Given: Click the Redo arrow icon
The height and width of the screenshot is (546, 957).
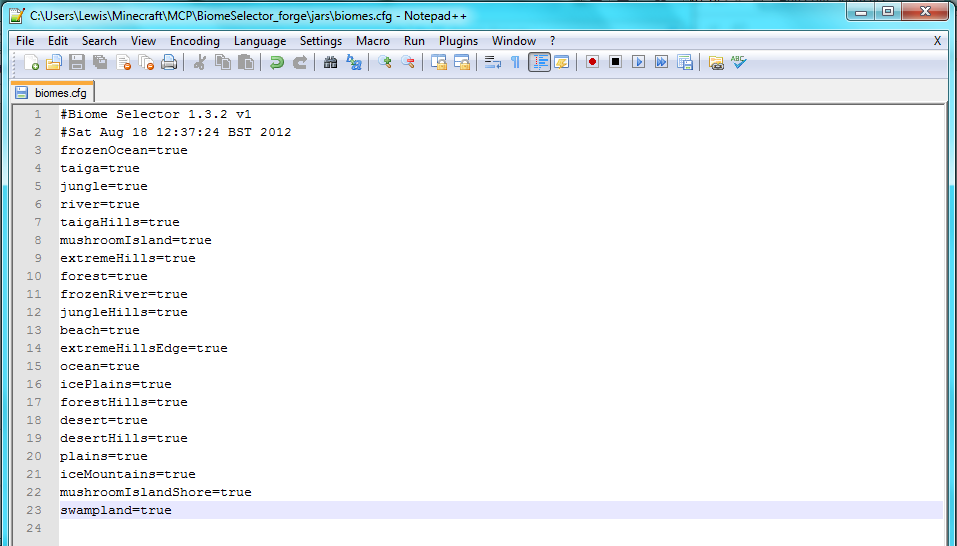Looking at the screenshot, I should pyautogui.click(x=300, y=62).
